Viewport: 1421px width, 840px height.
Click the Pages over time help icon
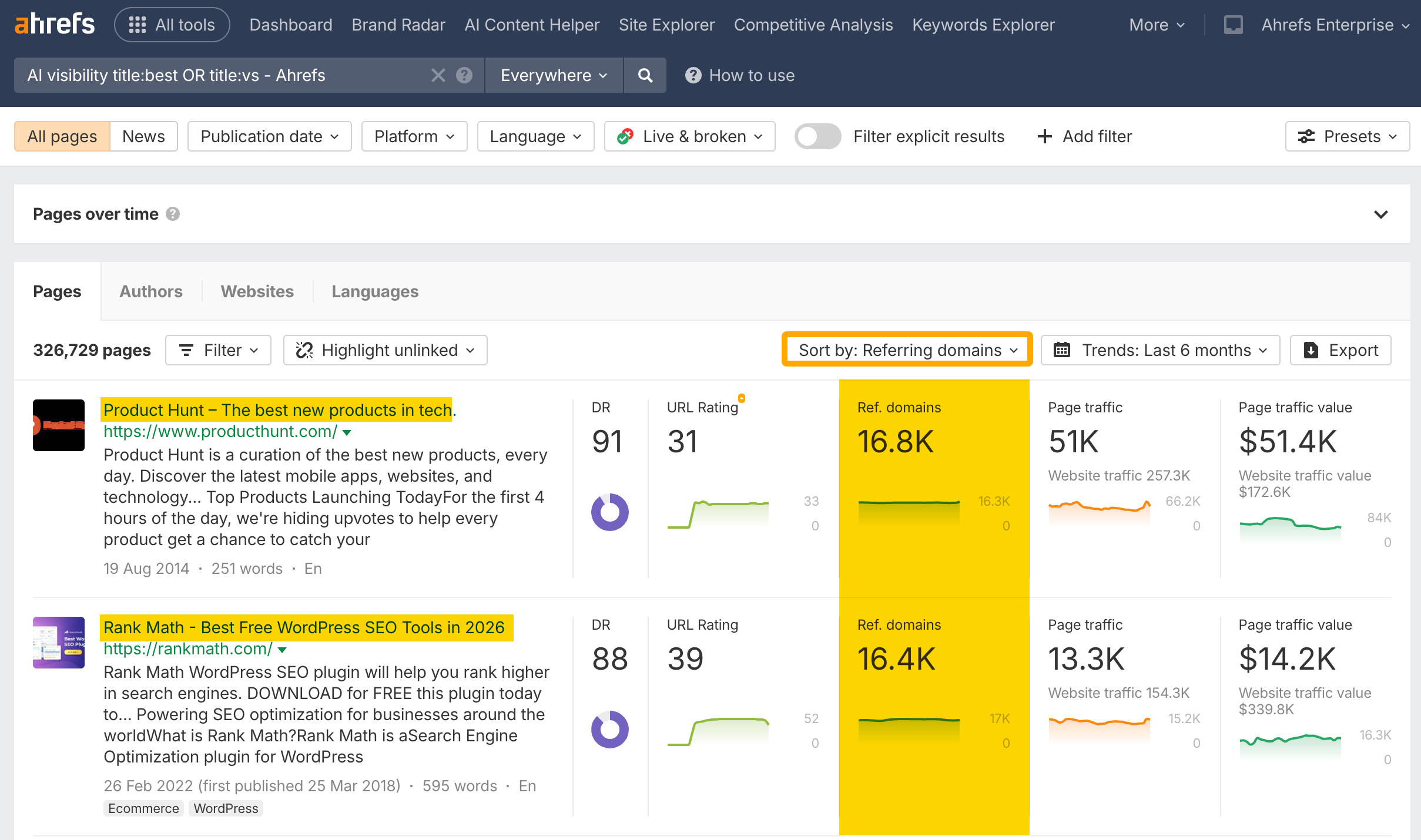pos(173,214)
